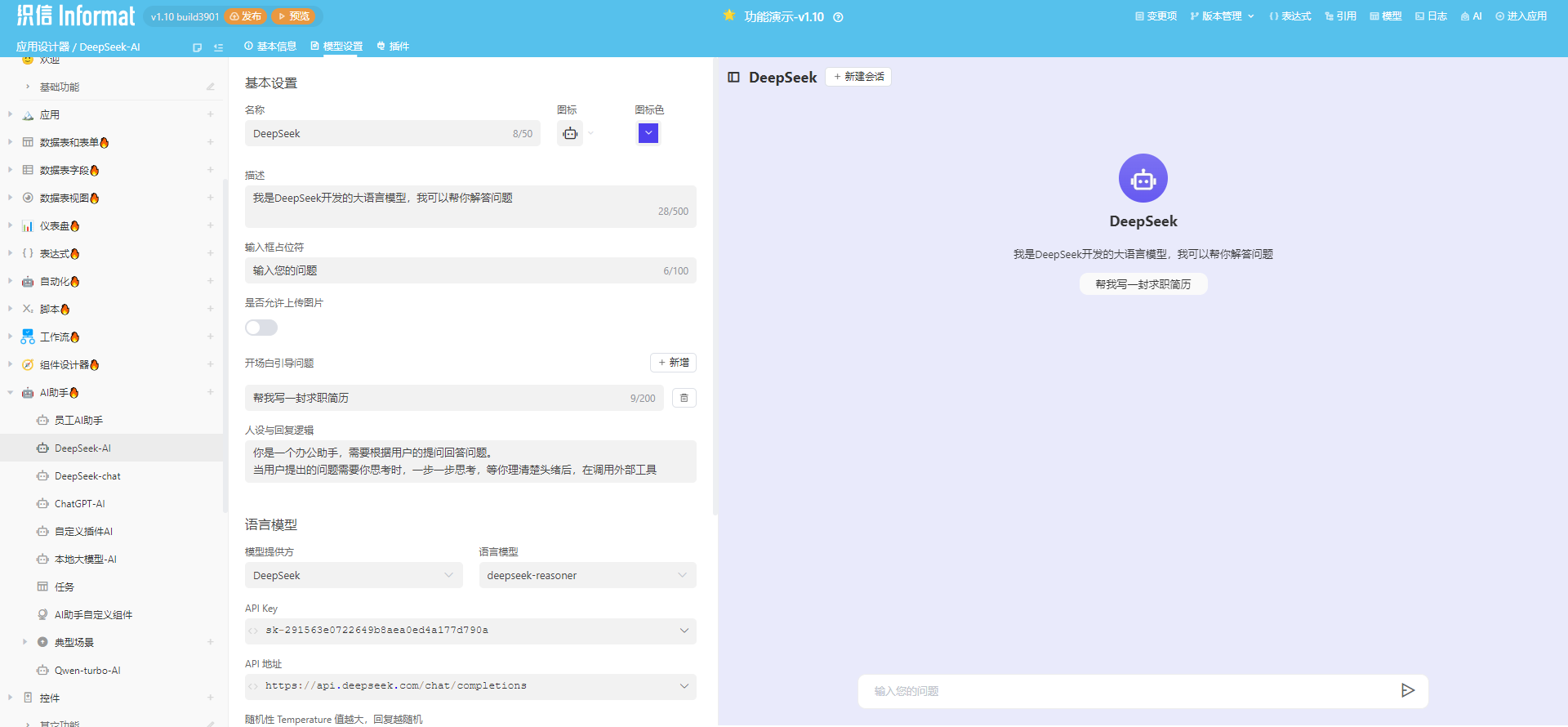Click 新增 to add a guide question
The height and width of the screenshot is (727, 1568).
coord(673,363)
